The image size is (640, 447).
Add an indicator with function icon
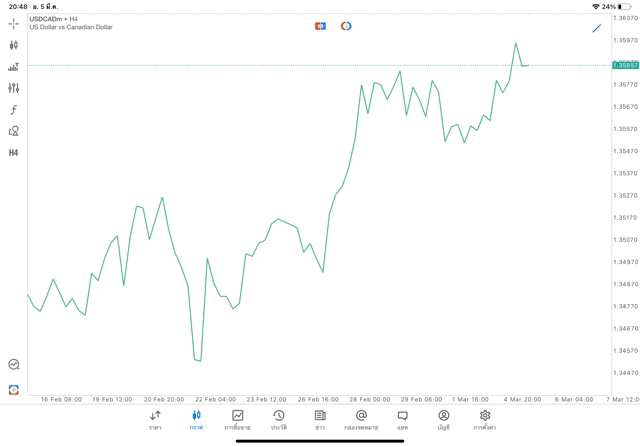point(13,110)
